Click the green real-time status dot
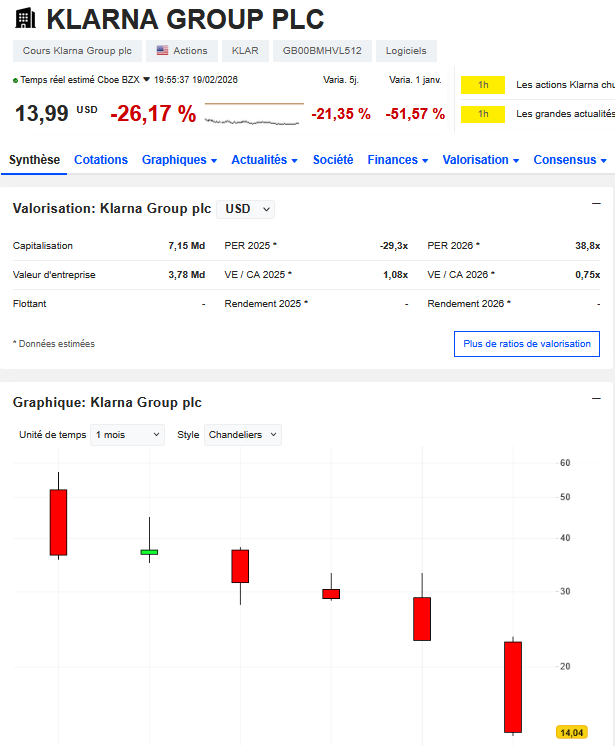This screenshot has width=615, height=746. [16, 80]
